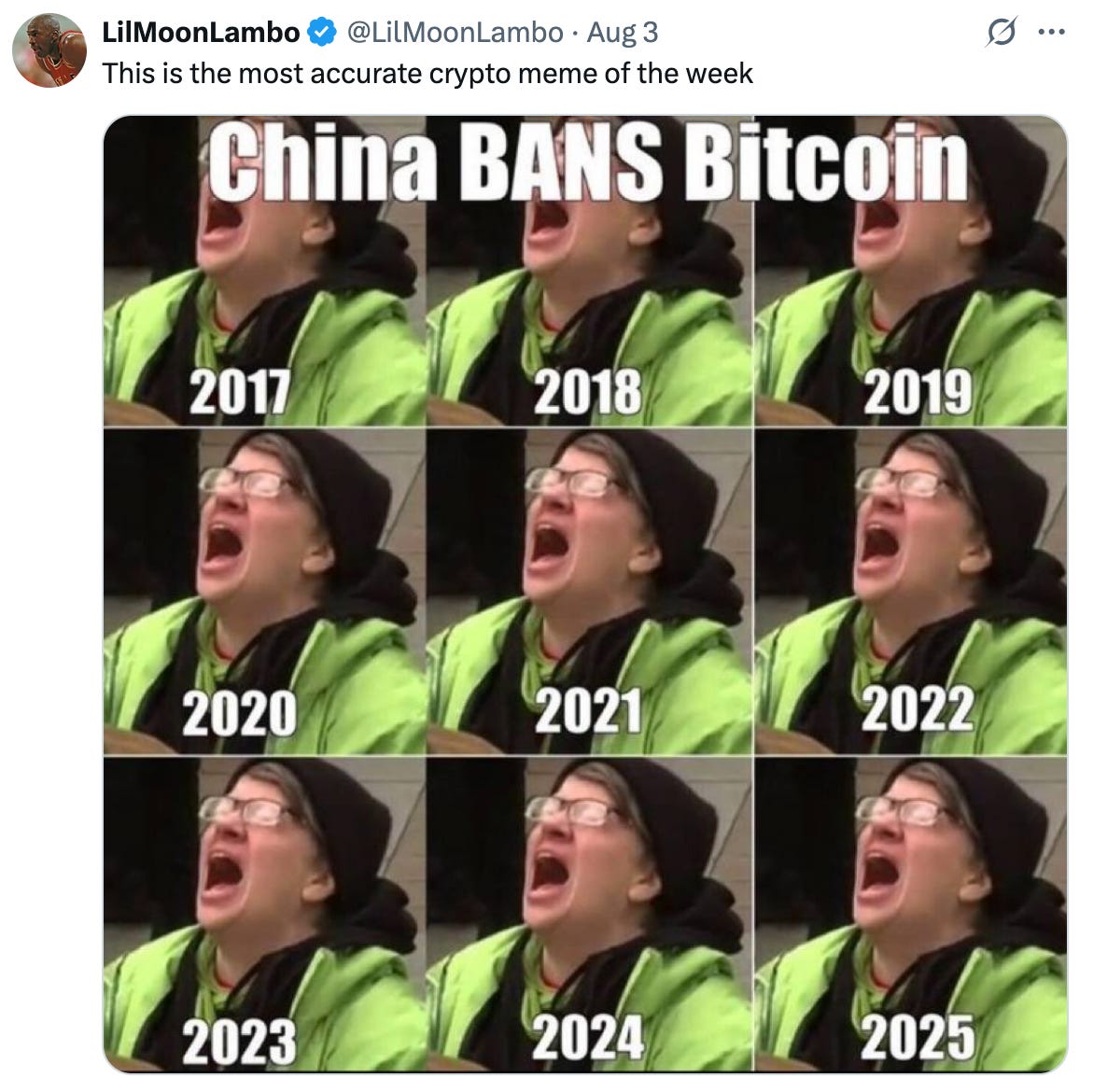Click the 2019 meme panel
Image resolution: width=1093 pixels, height=1092 pixels.
[910, 271]
